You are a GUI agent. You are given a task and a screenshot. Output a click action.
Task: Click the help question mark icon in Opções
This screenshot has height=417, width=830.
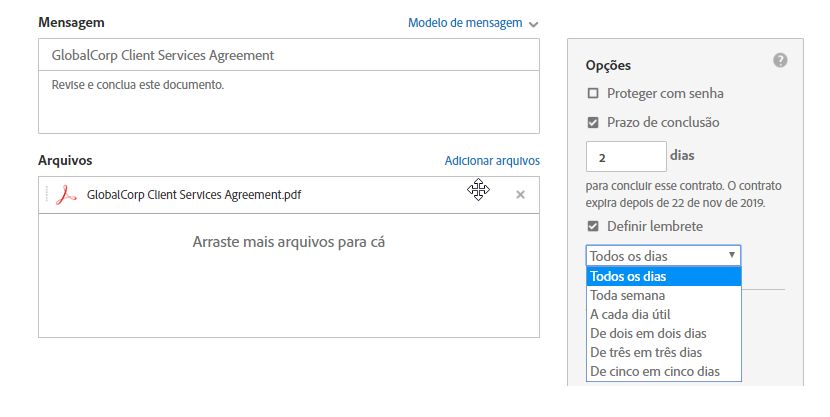pos(780,60)
